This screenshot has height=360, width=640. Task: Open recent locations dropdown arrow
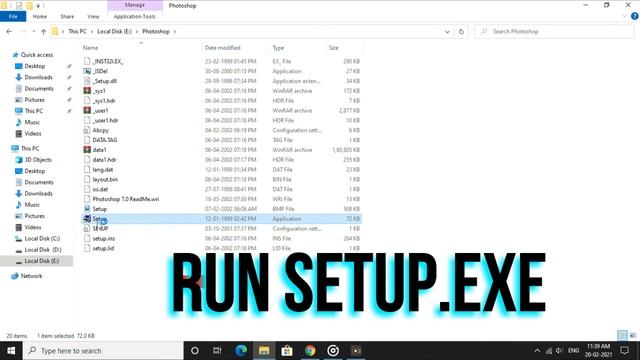click(x=33, y=31)
